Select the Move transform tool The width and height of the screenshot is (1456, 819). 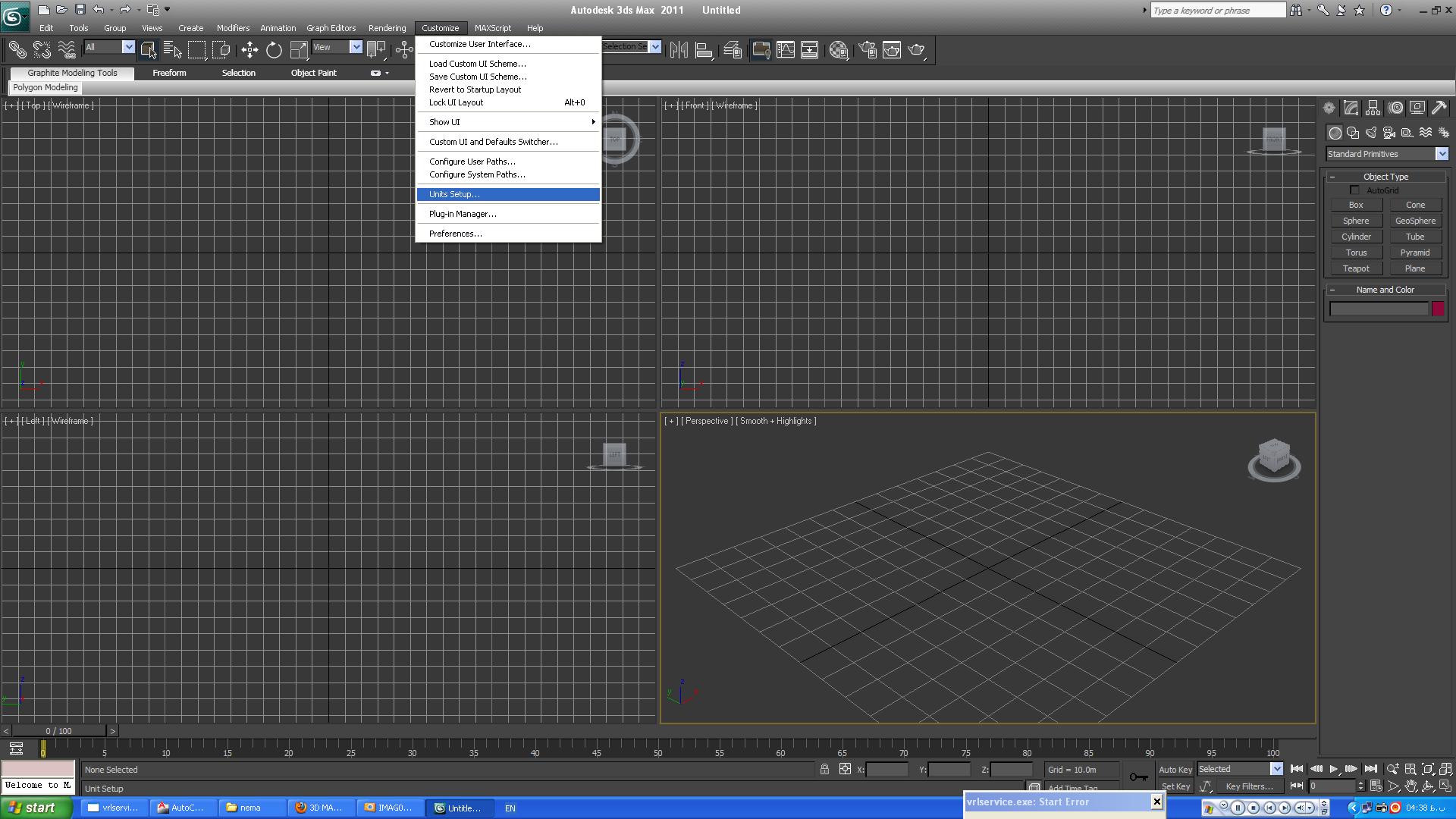(249, 50)
